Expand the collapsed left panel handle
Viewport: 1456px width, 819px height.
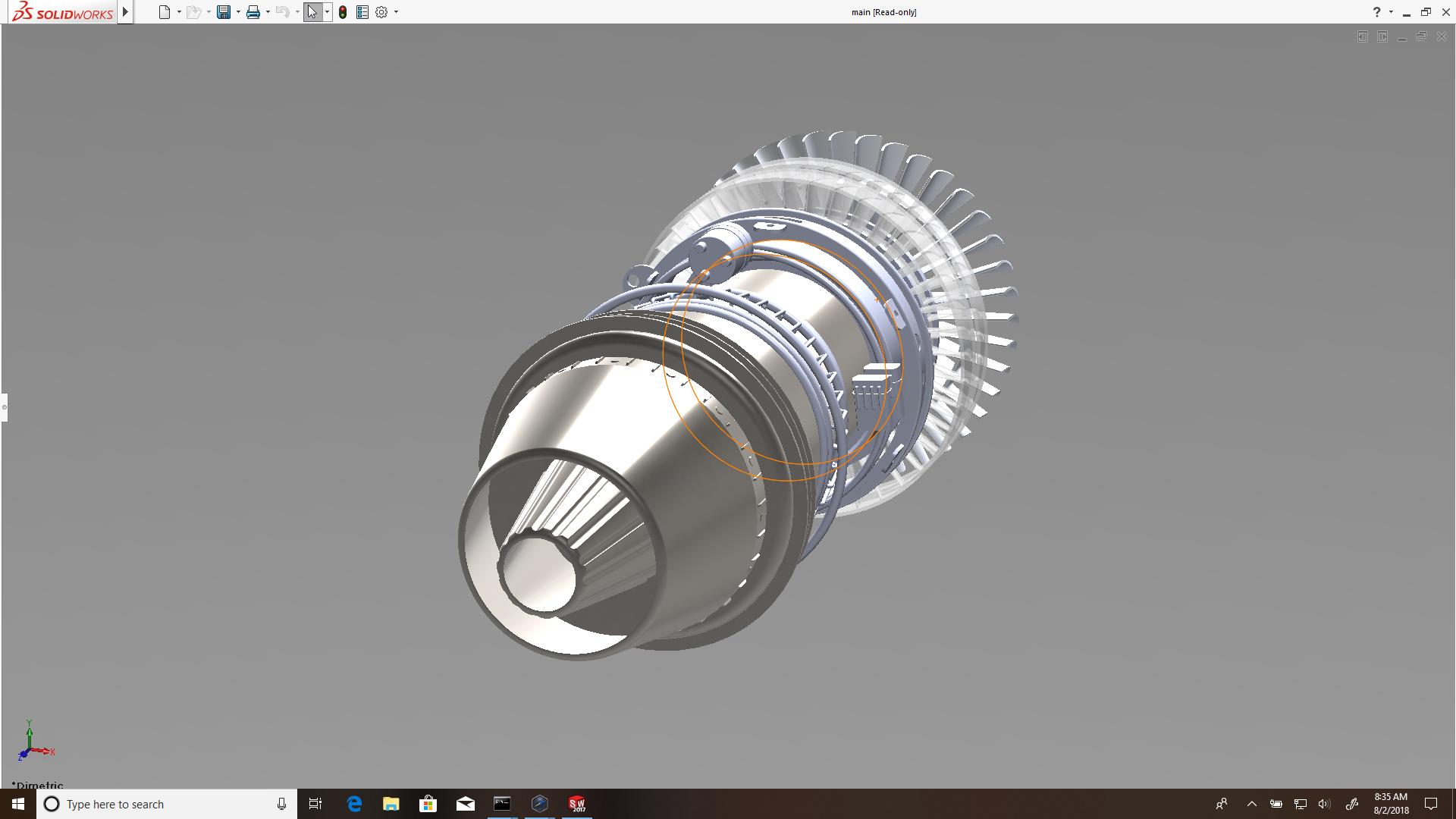[4, 407]
